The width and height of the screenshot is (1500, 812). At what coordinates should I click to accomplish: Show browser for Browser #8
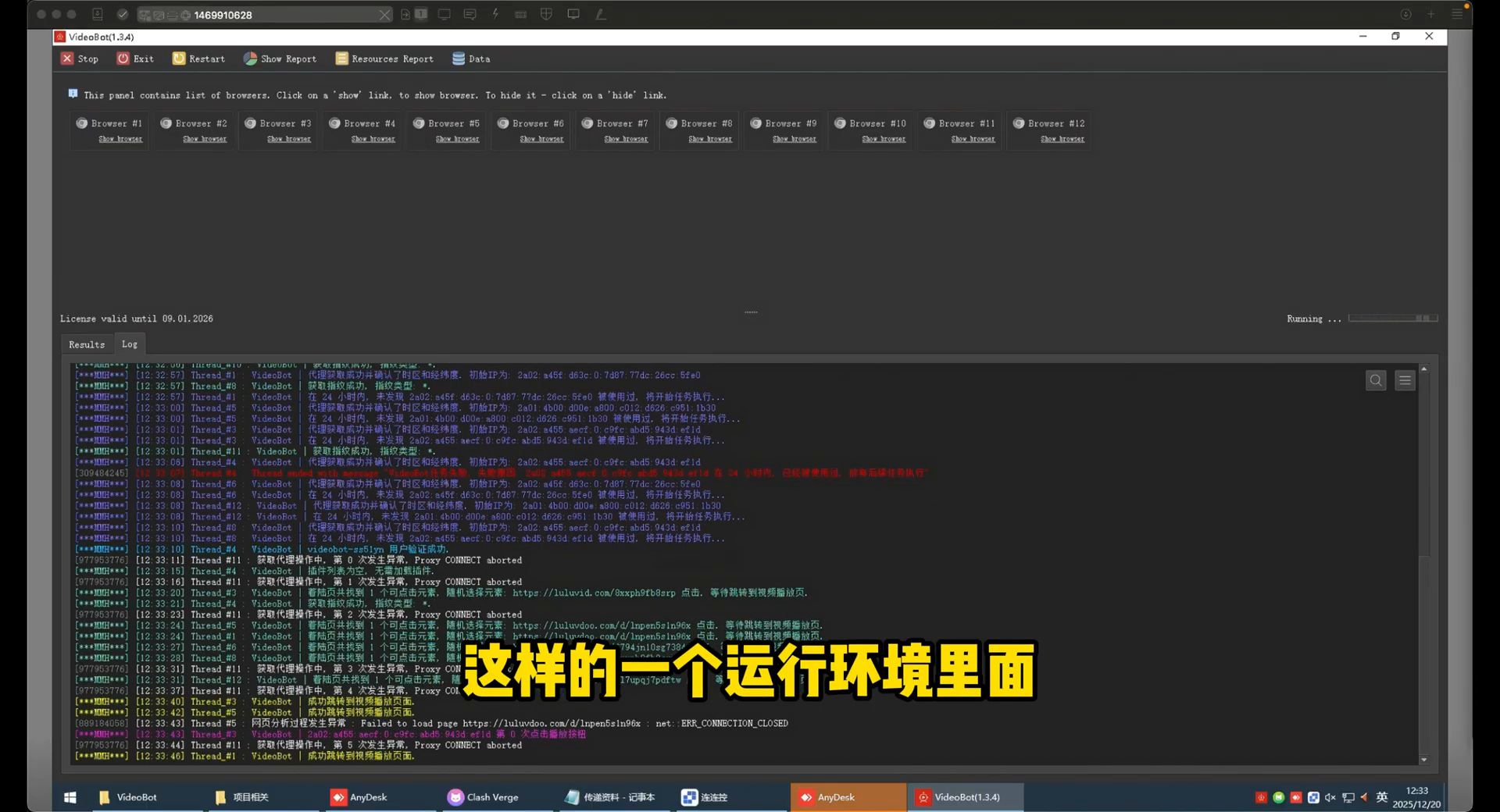[710, 139]
